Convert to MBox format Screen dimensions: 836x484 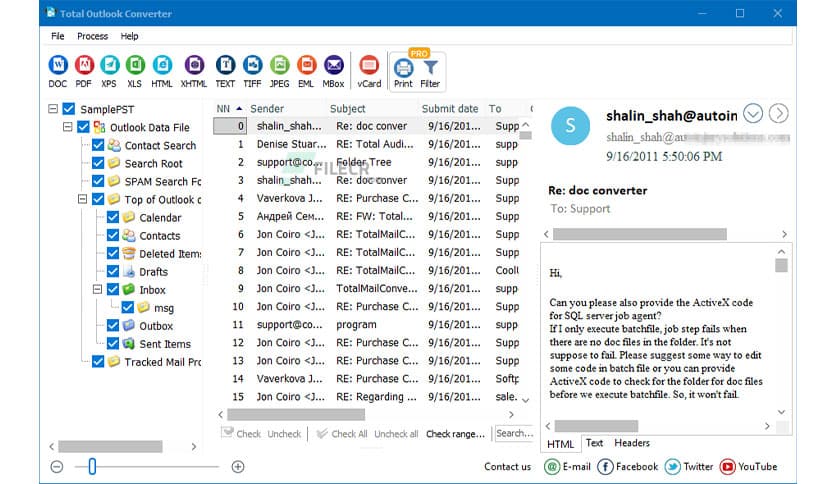pos(334,71)
